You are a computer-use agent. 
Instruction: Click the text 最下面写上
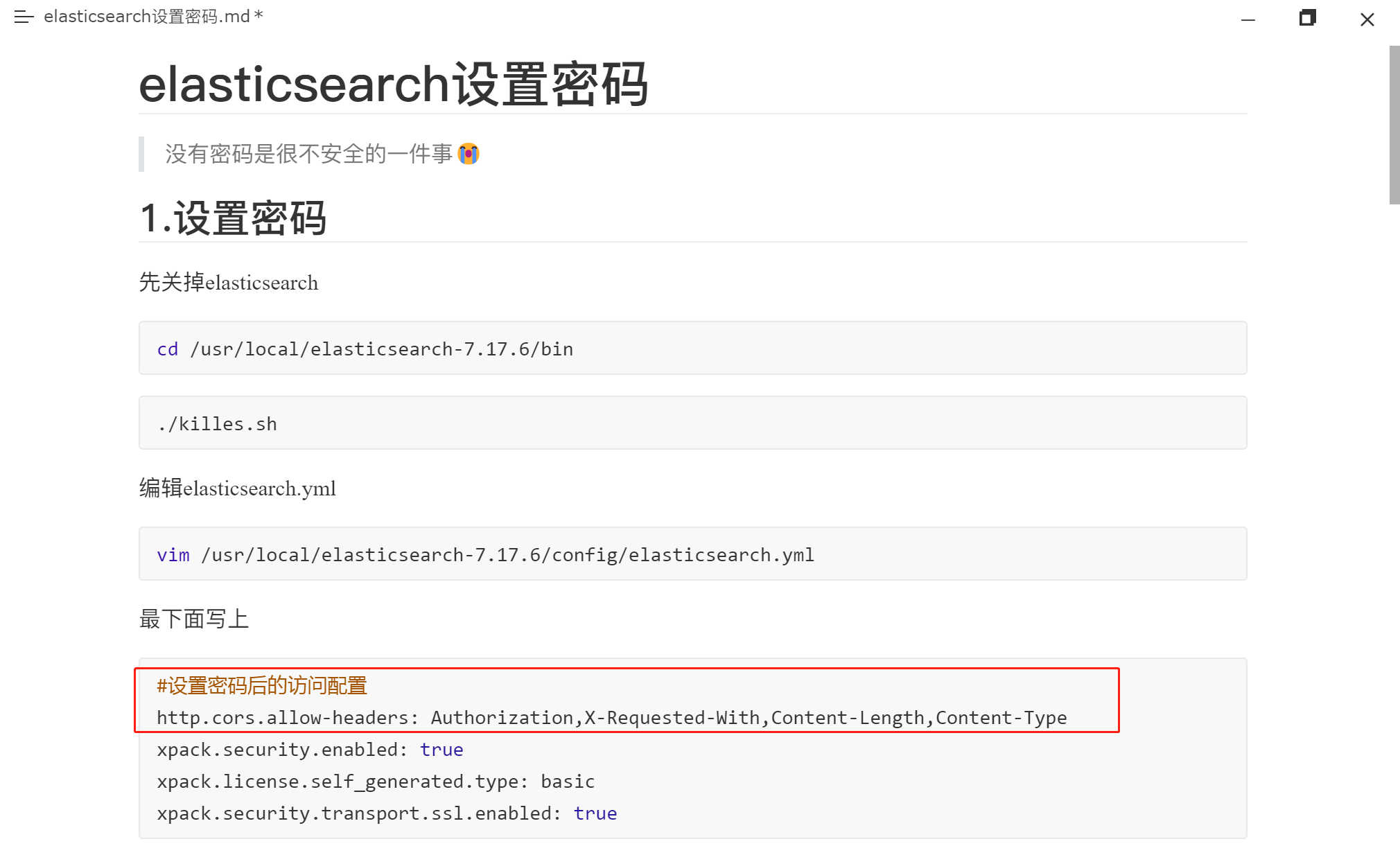(x=193, y=619)
